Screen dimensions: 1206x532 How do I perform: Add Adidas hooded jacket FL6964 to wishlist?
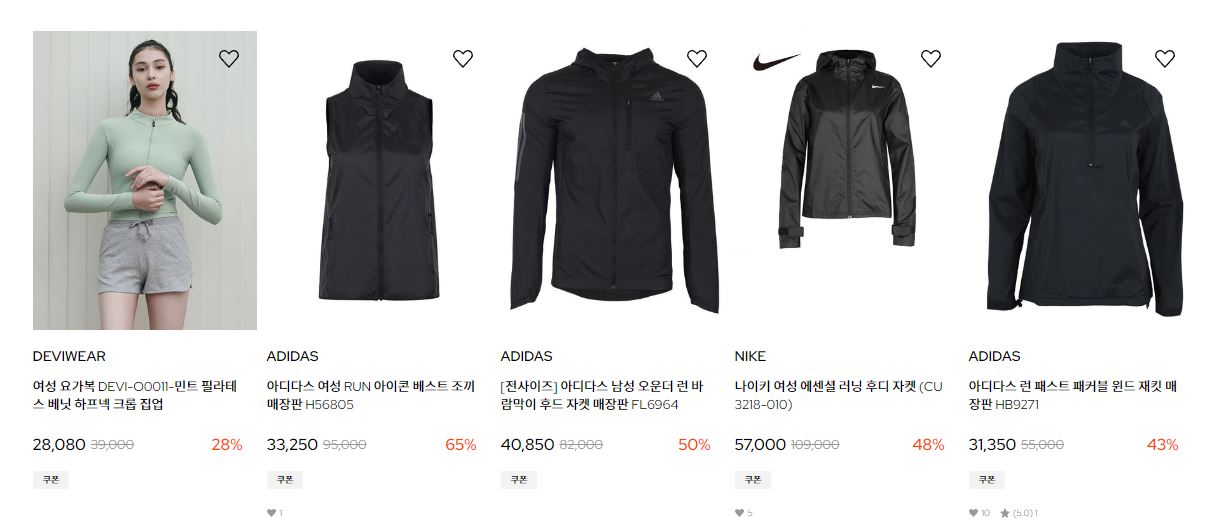(697, 58)
